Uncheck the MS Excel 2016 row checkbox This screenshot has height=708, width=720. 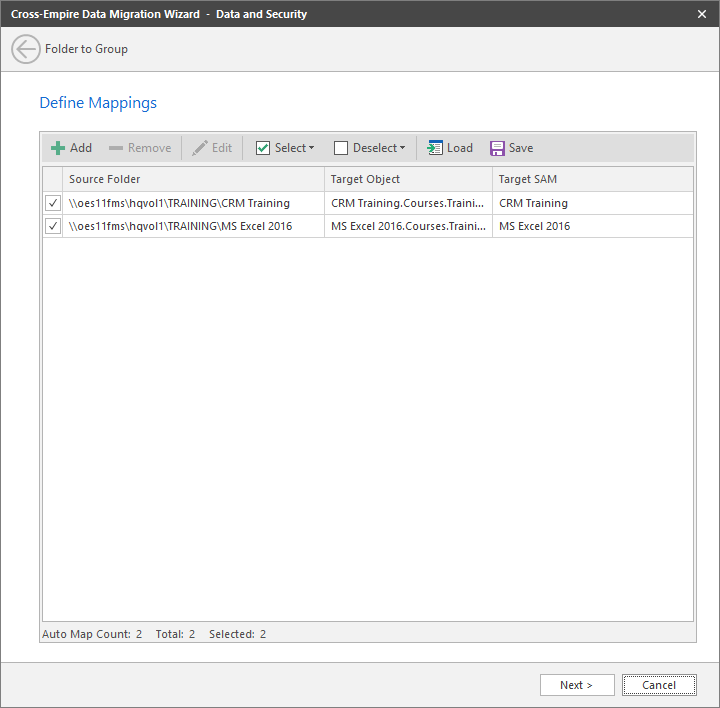[x=53, y=226]
